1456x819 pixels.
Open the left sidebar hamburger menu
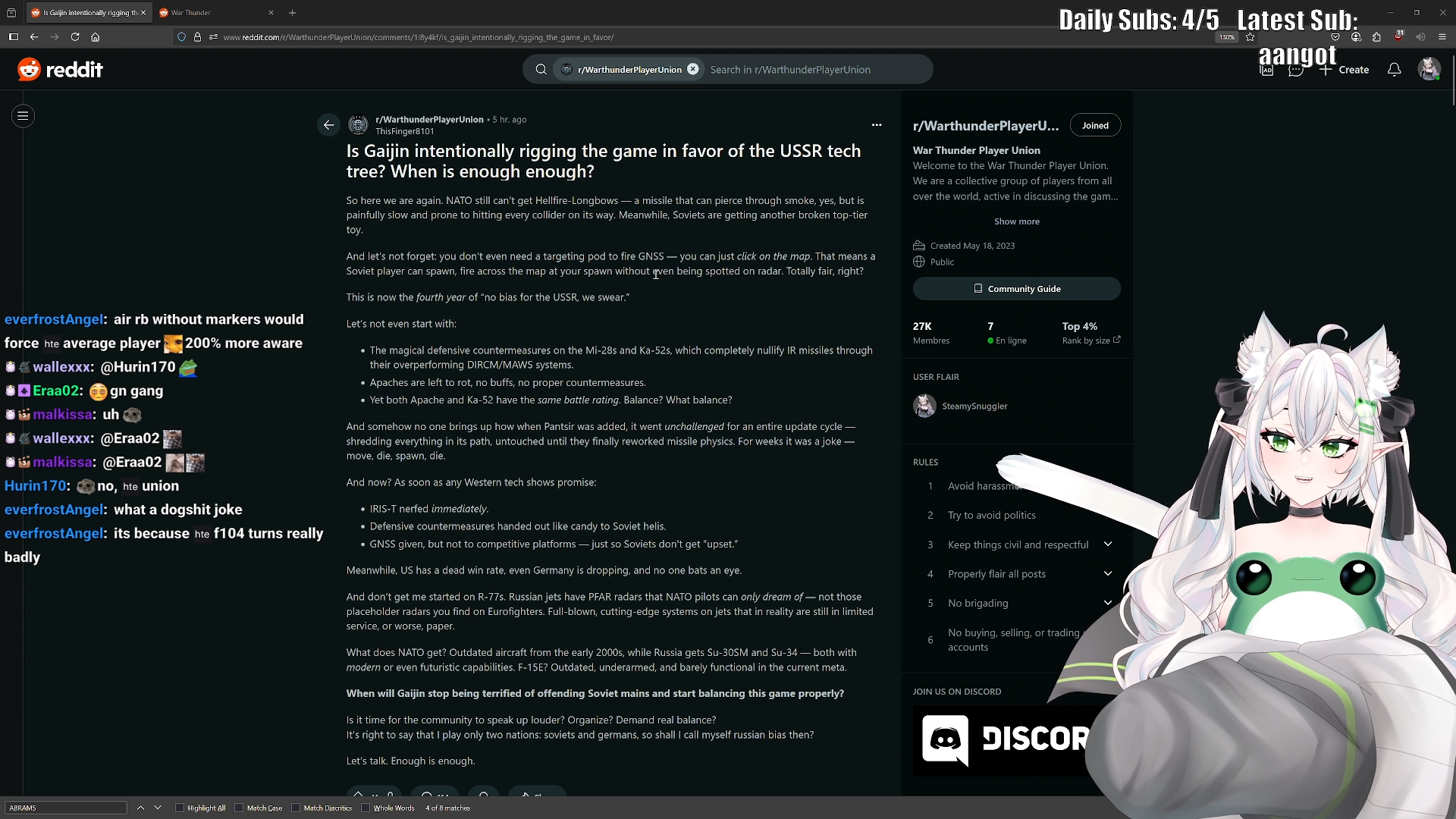[23, 116]
